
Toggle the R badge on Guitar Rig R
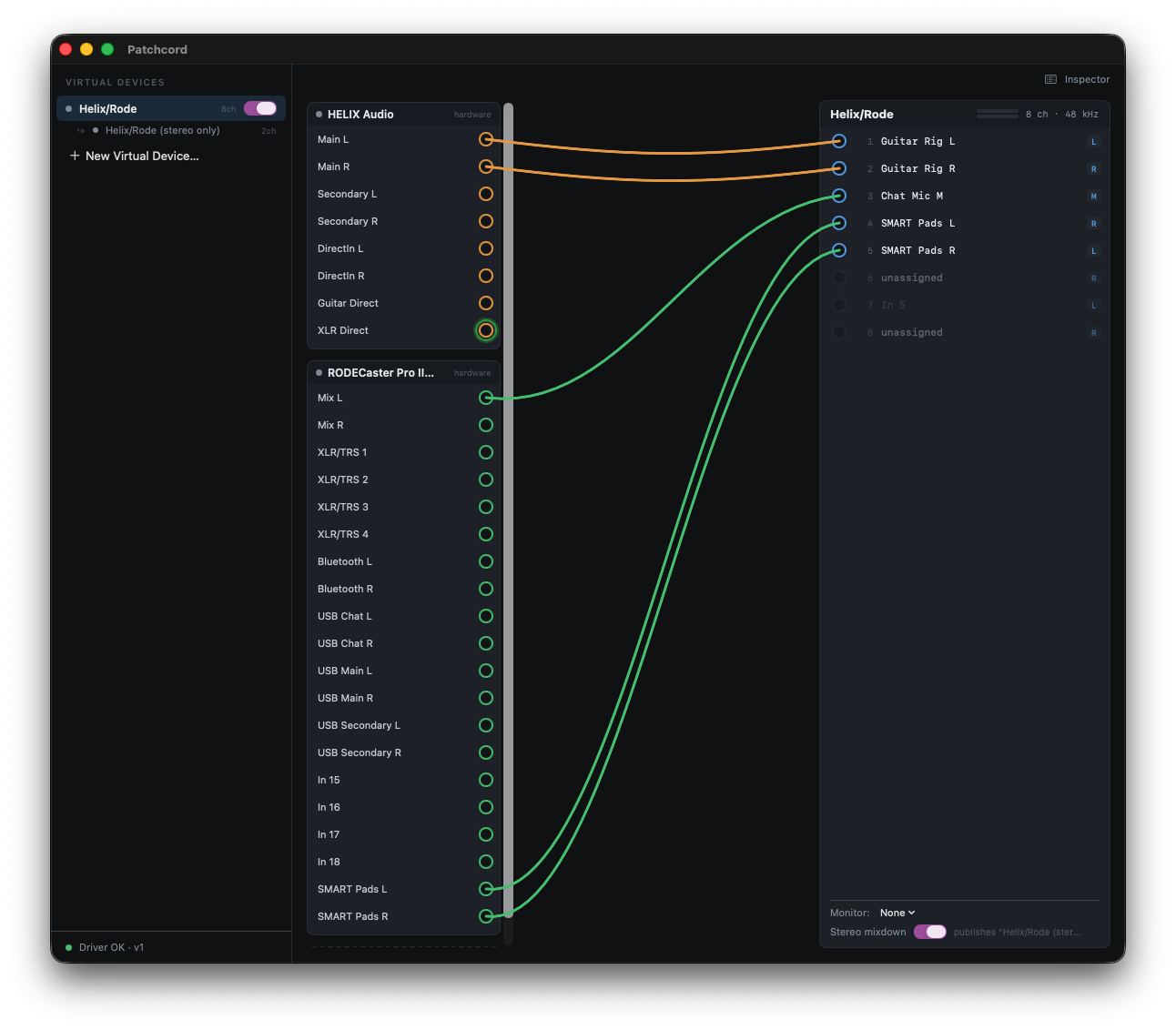pyautogui.click(x=1094, y=169)
